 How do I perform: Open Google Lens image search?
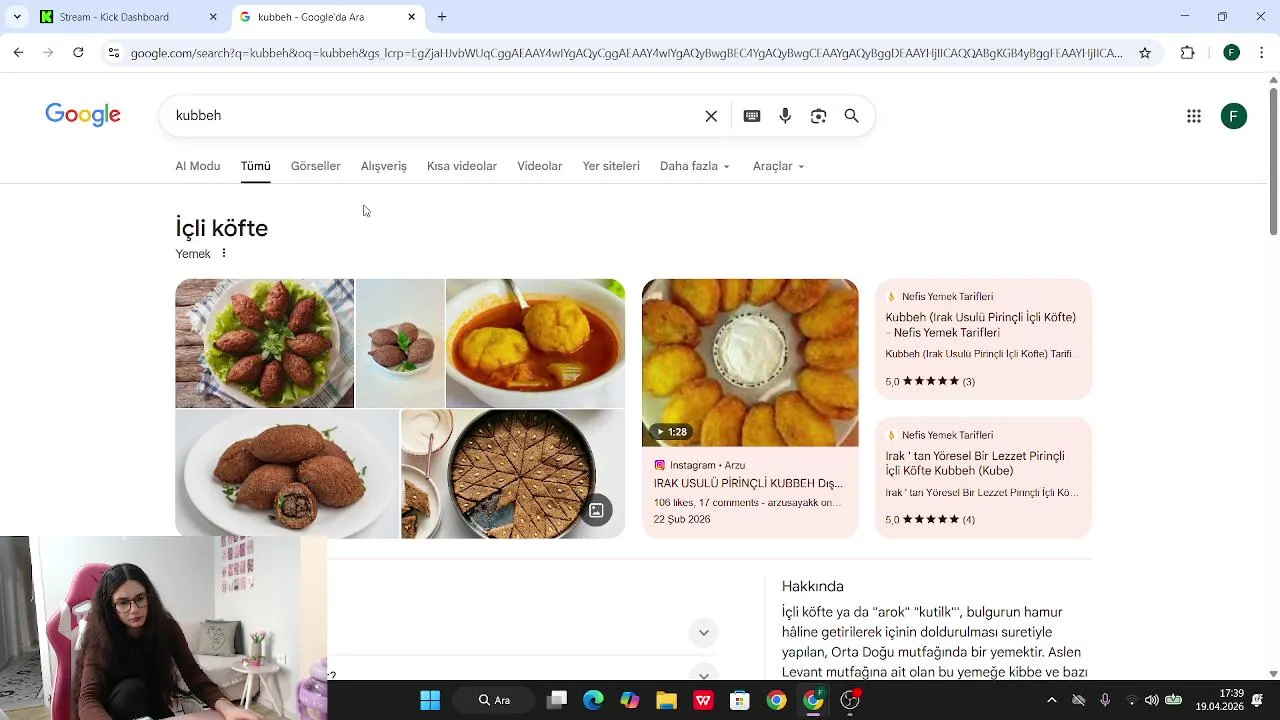818,116
